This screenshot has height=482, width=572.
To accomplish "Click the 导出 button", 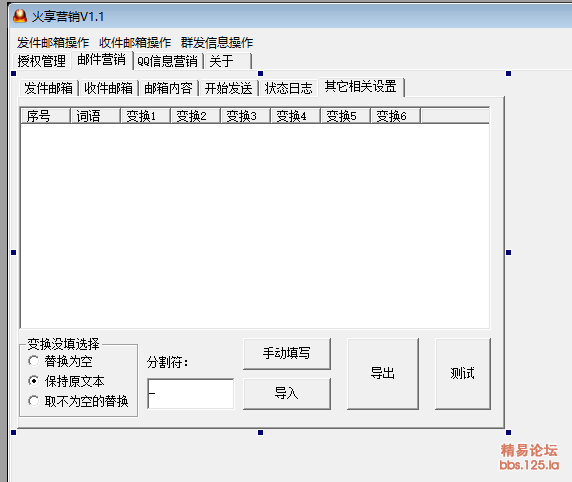I will coord(383,373).
